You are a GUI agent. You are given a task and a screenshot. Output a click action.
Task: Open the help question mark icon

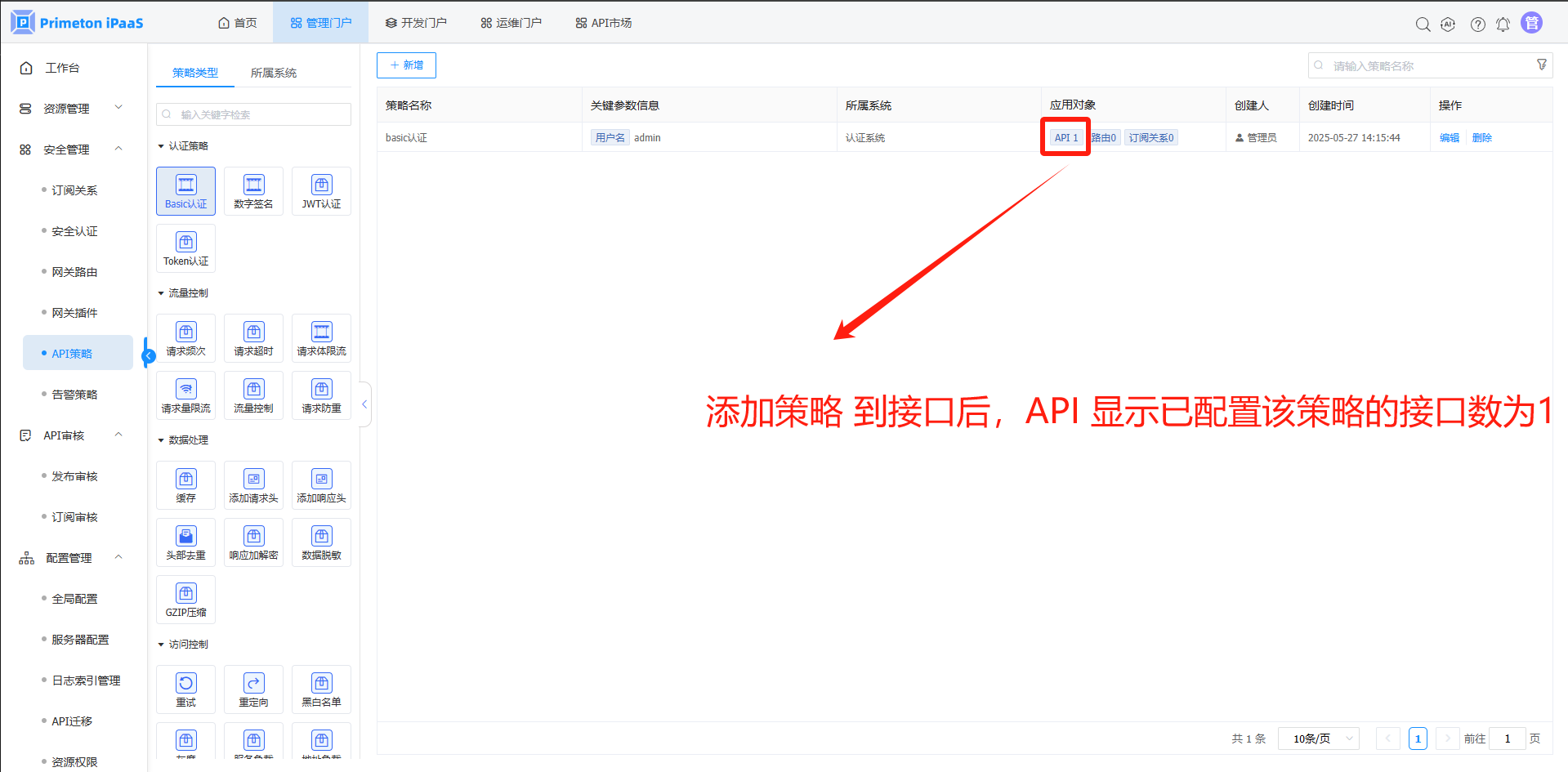click(x=1477, y=25)
